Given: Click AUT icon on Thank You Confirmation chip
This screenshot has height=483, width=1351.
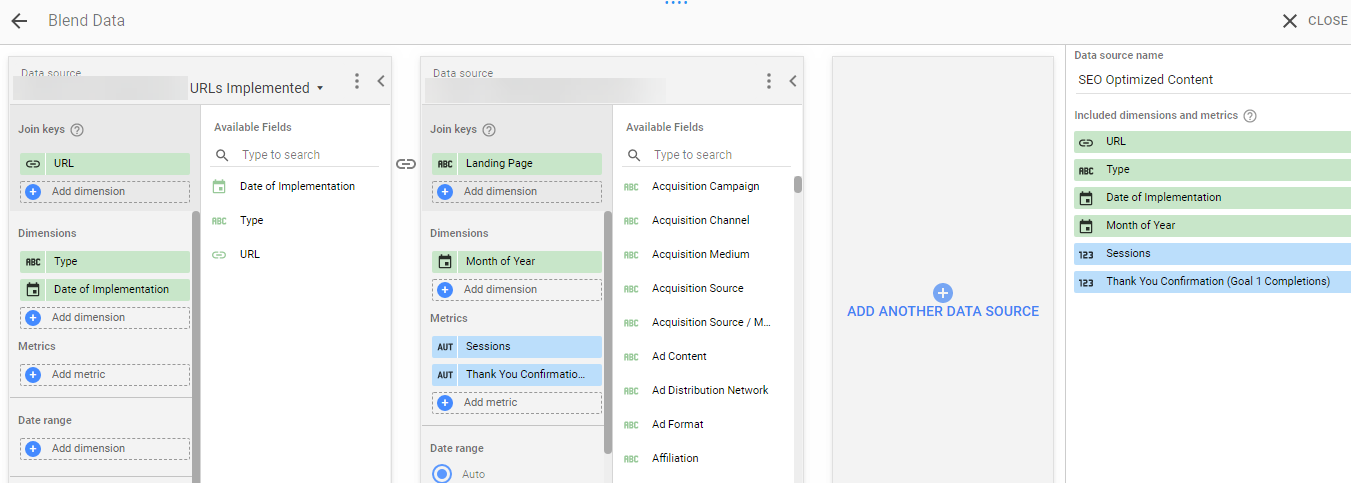Looking at the screenshot, I should pyautogui.click(x=445, y=375).
